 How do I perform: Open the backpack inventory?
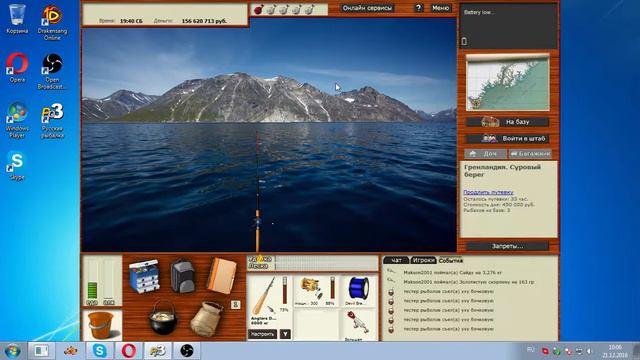182,276
